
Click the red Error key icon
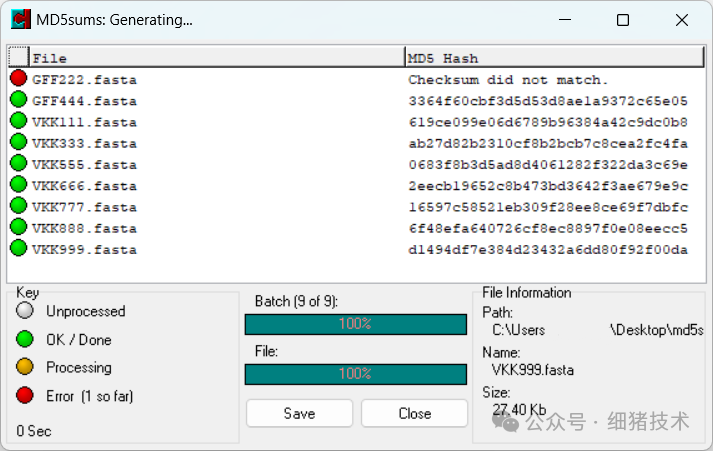(x=25, y=395)
